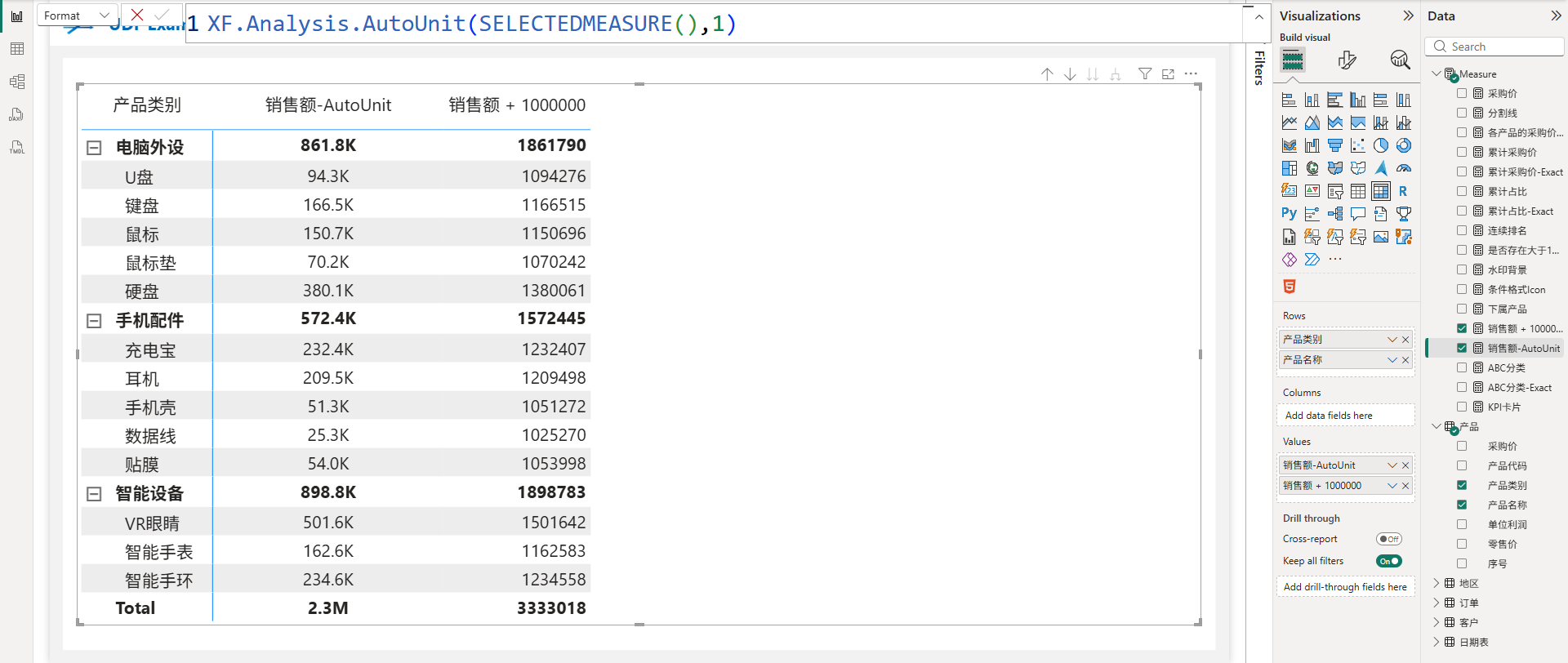This screenshot has height=663, width=1568.
Task: Open the visual's filter icon
Action: 1145,74
